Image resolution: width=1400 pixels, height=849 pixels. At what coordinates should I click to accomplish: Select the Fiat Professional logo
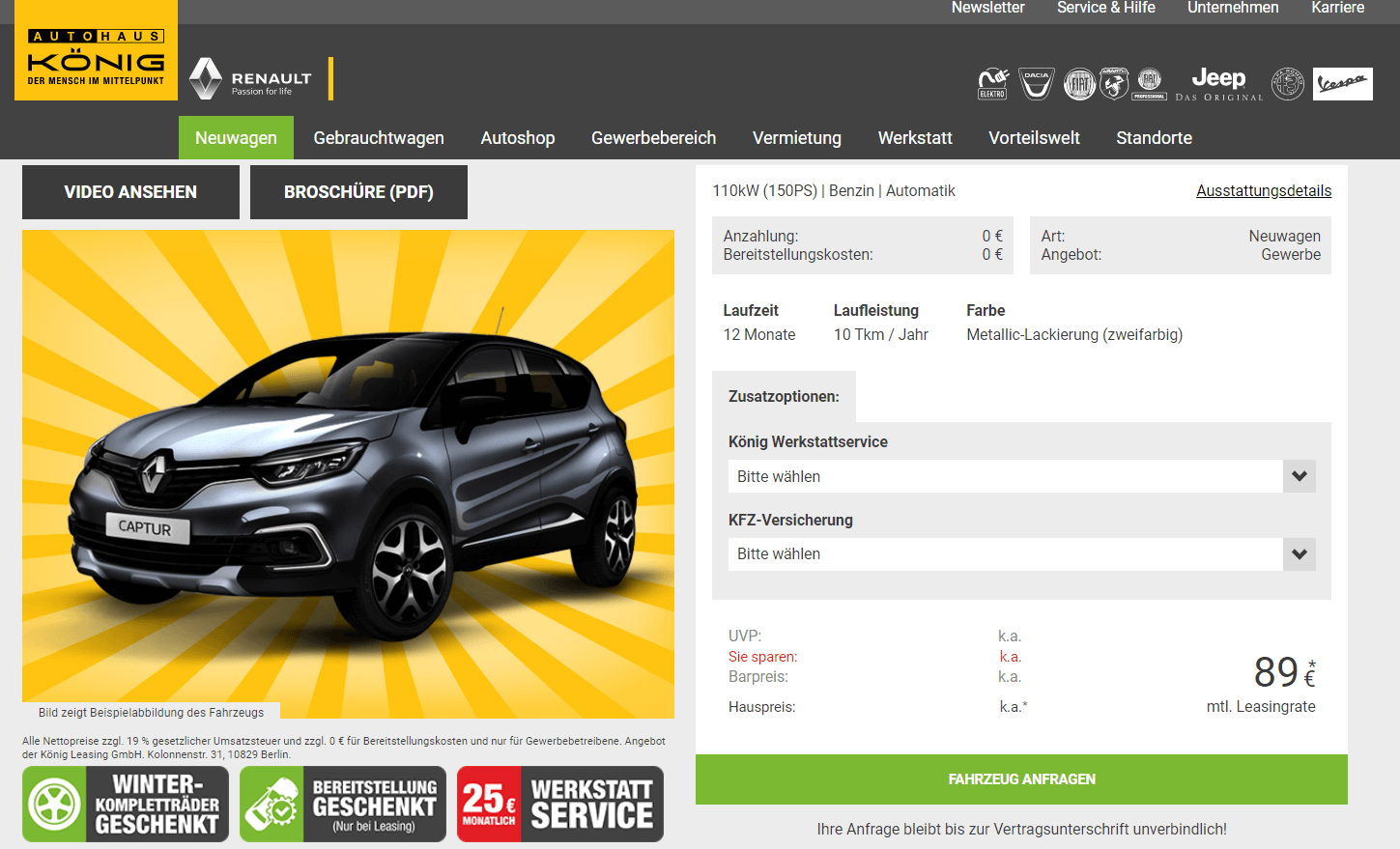1150,84
